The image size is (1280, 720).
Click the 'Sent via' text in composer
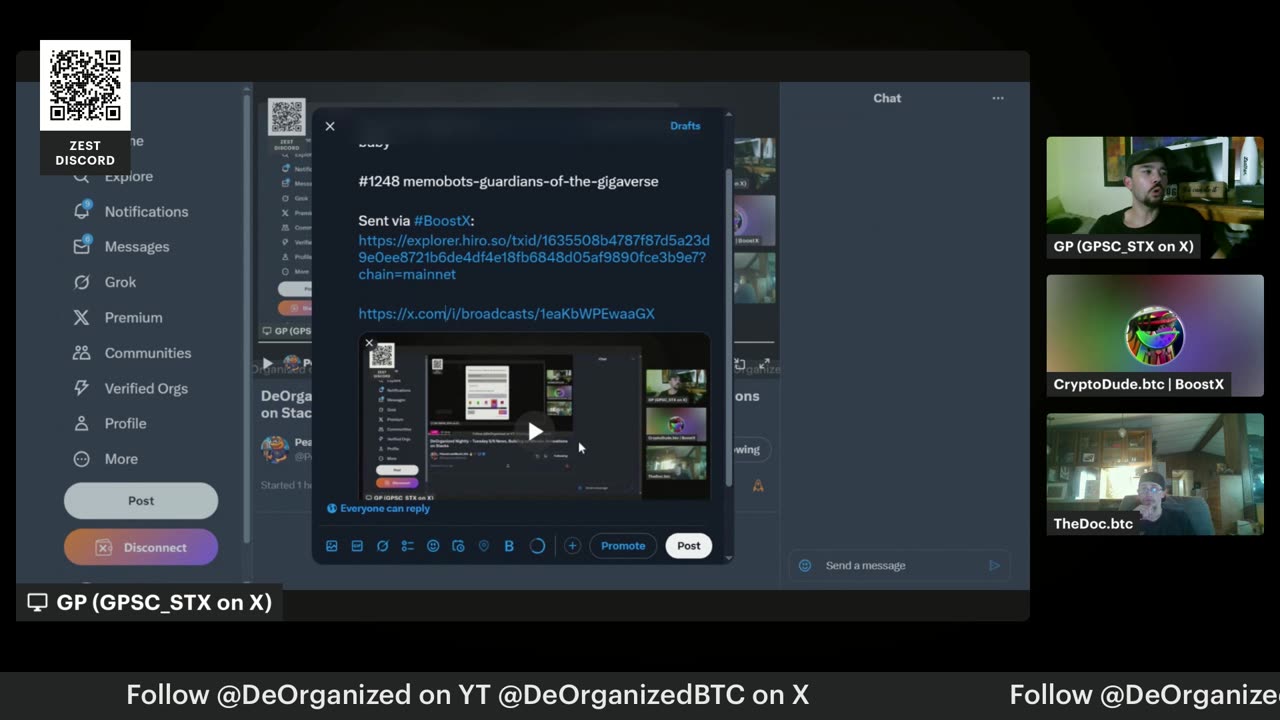pos(384,220)
